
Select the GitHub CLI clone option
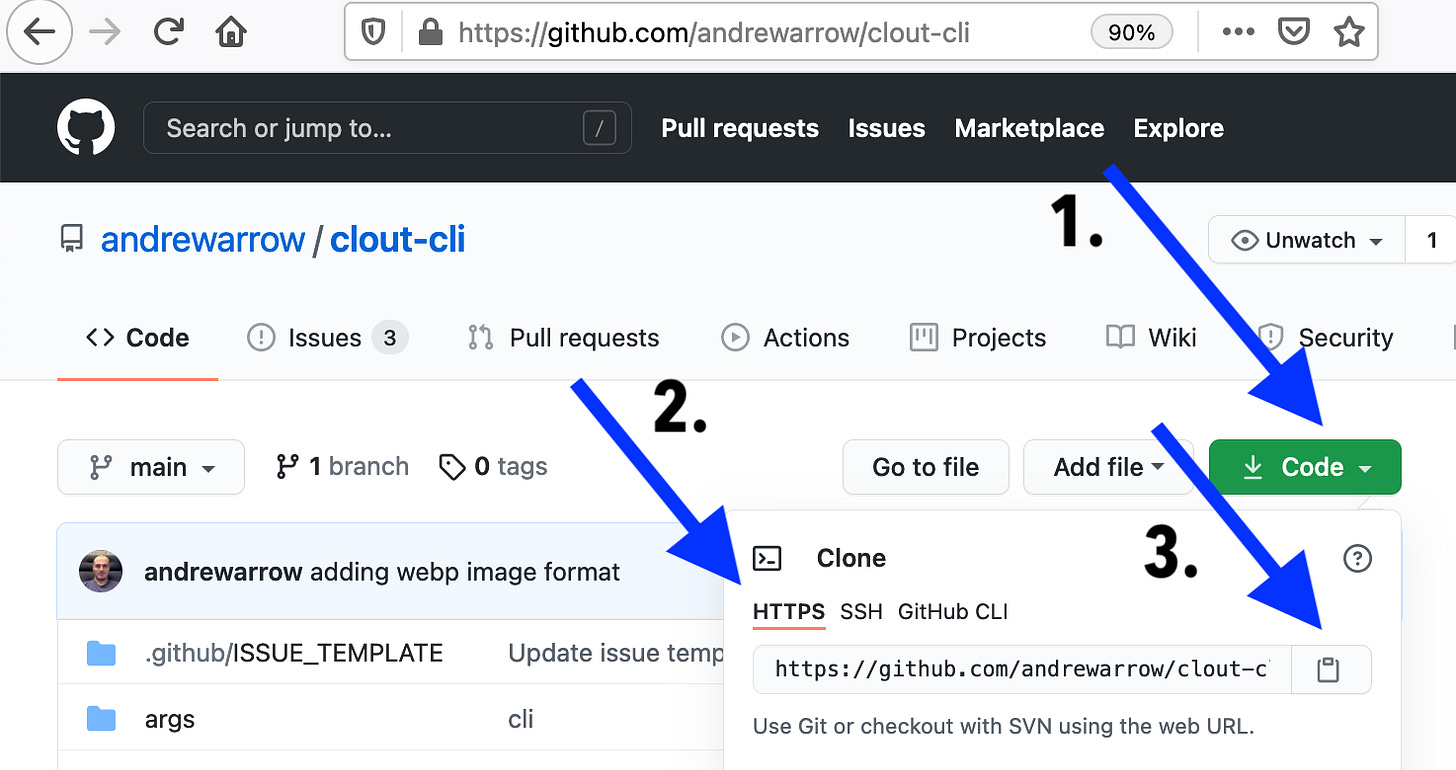point(953,611)
